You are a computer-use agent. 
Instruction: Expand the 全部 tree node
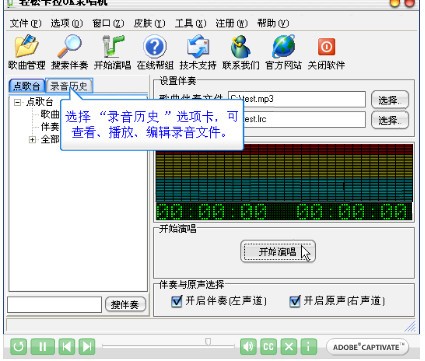(32, 139)
